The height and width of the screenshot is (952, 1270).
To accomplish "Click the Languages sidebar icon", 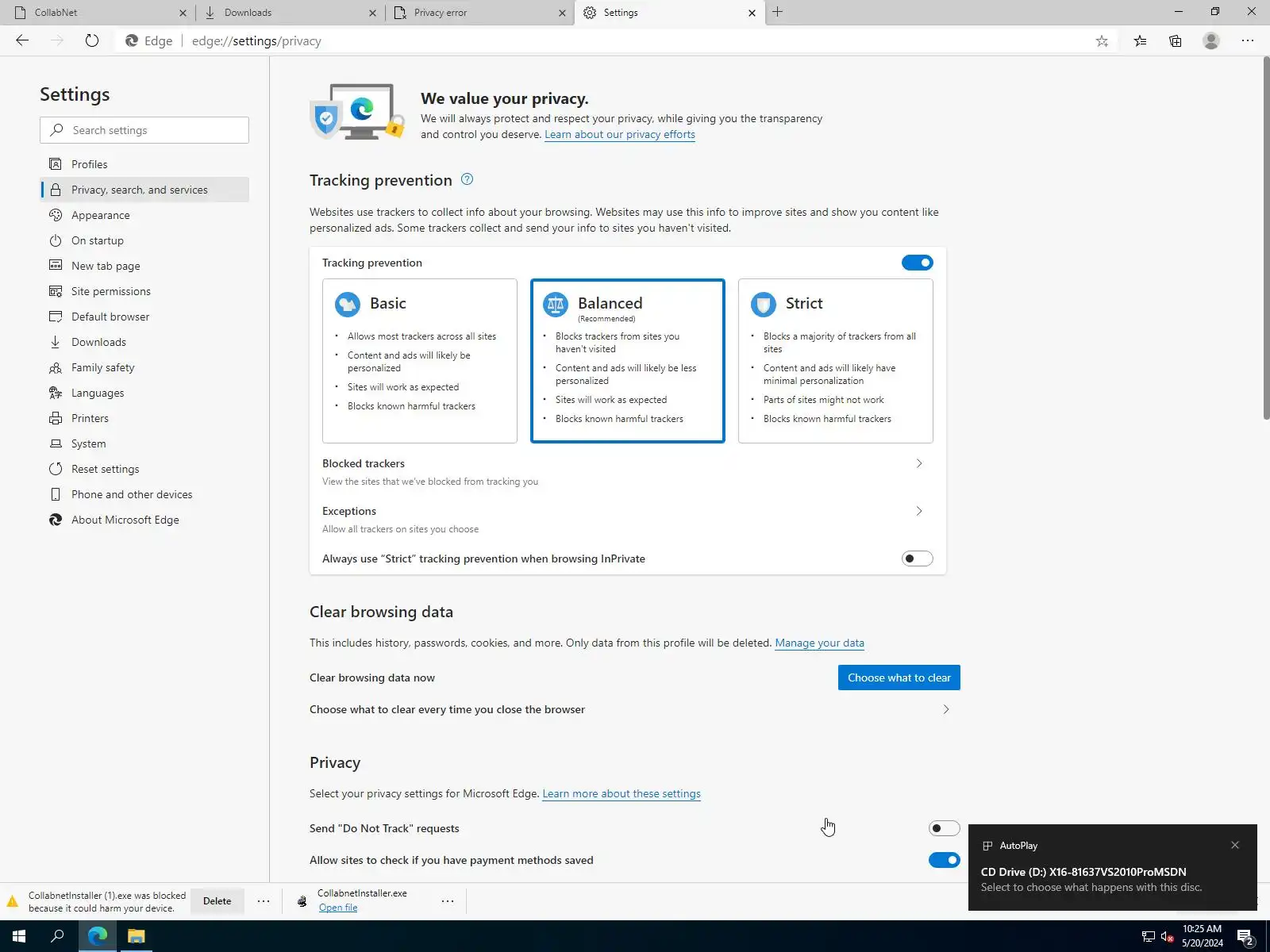I will (x=56, y=393).
